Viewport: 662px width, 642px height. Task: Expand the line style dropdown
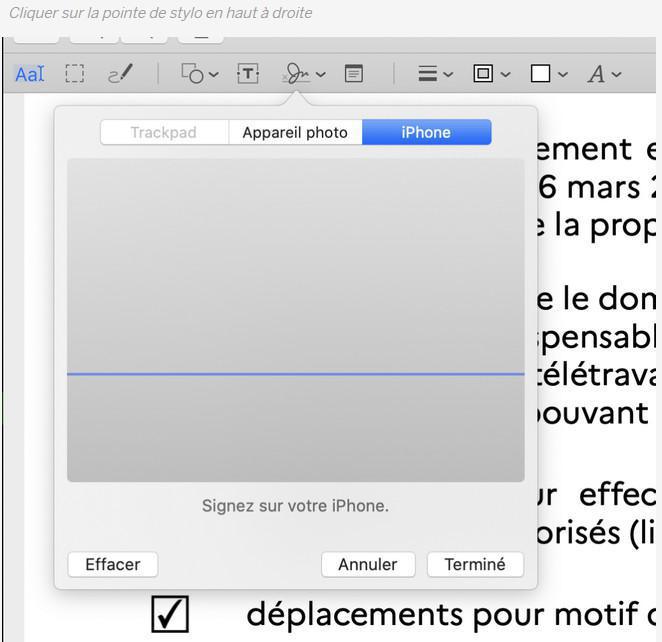click(x=435, y=74)
